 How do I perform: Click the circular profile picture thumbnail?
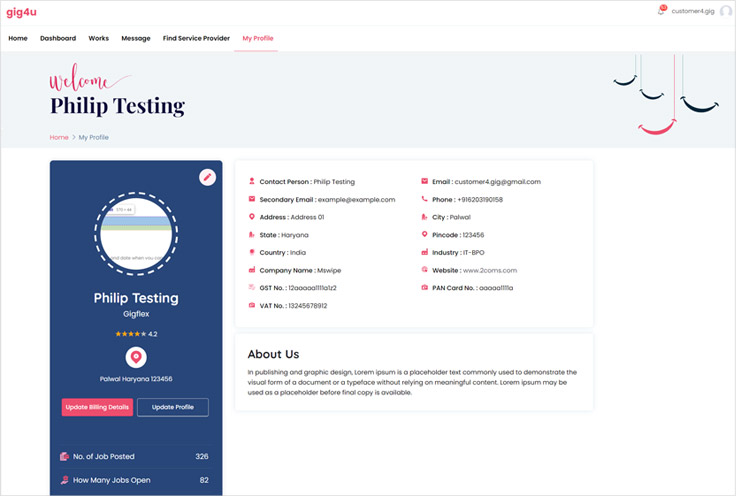tap(136, 234)
